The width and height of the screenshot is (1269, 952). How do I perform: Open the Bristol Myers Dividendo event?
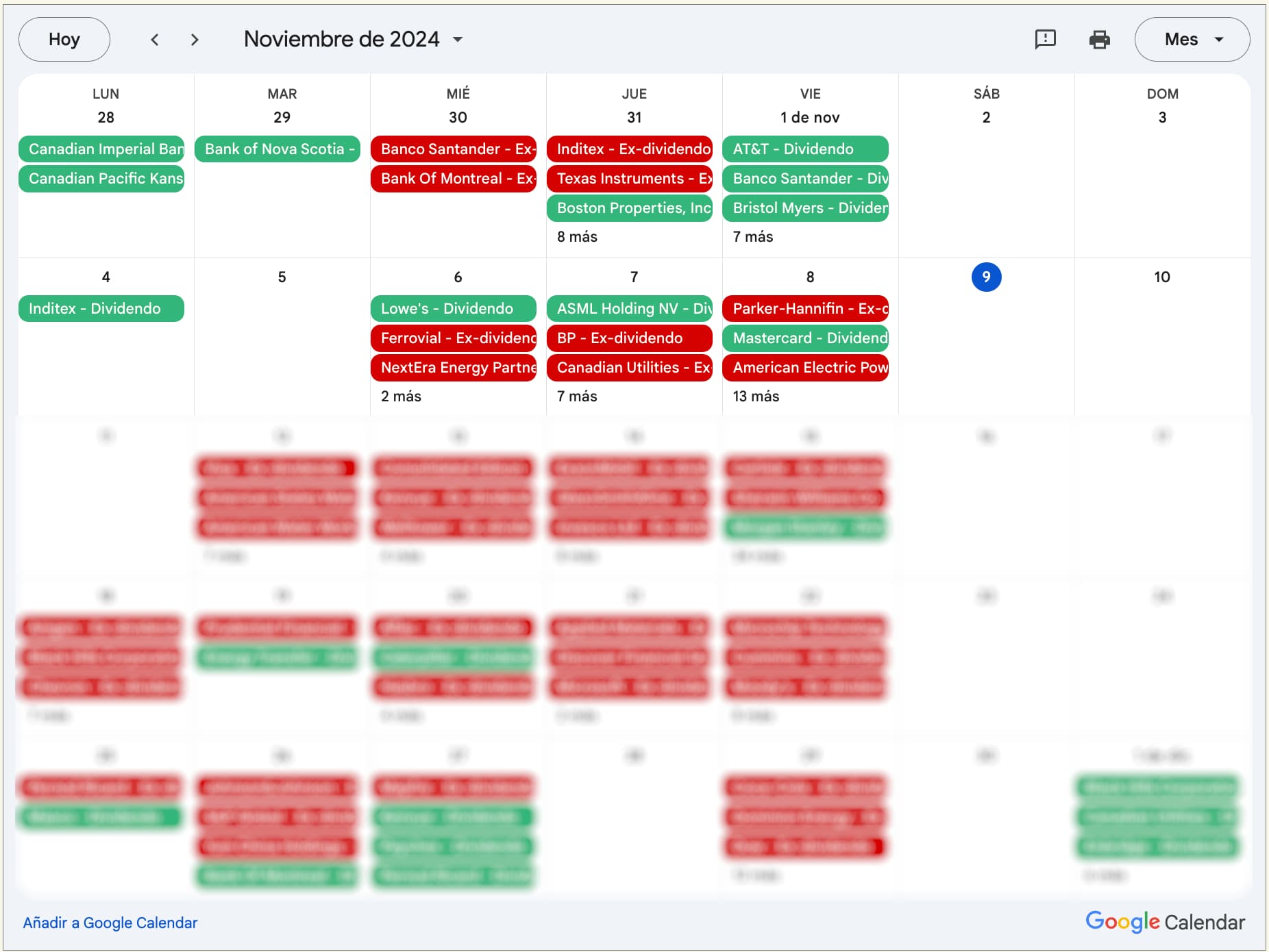(806, 208)
